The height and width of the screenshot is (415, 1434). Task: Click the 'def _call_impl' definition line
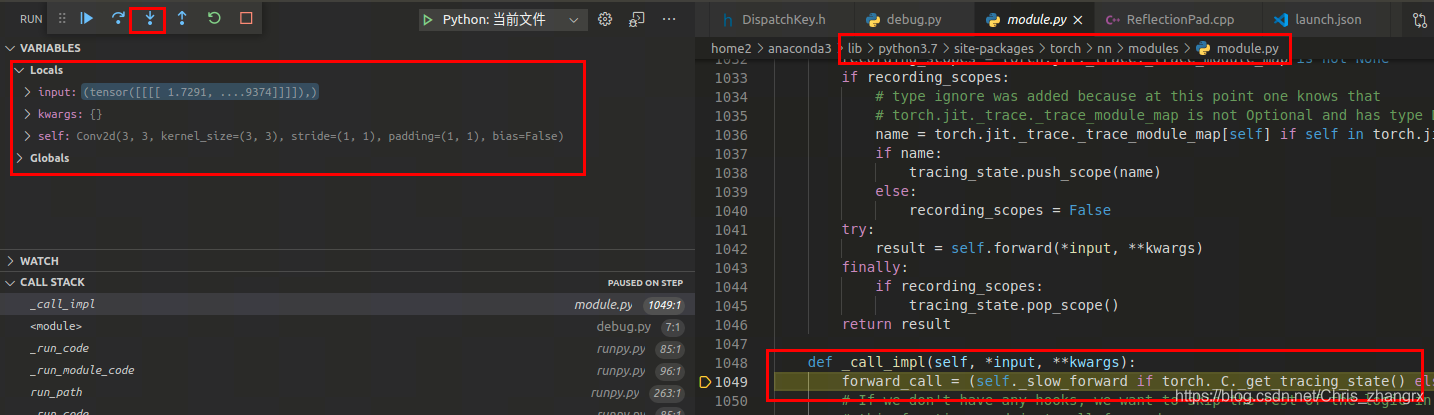(x=972, y=362)
